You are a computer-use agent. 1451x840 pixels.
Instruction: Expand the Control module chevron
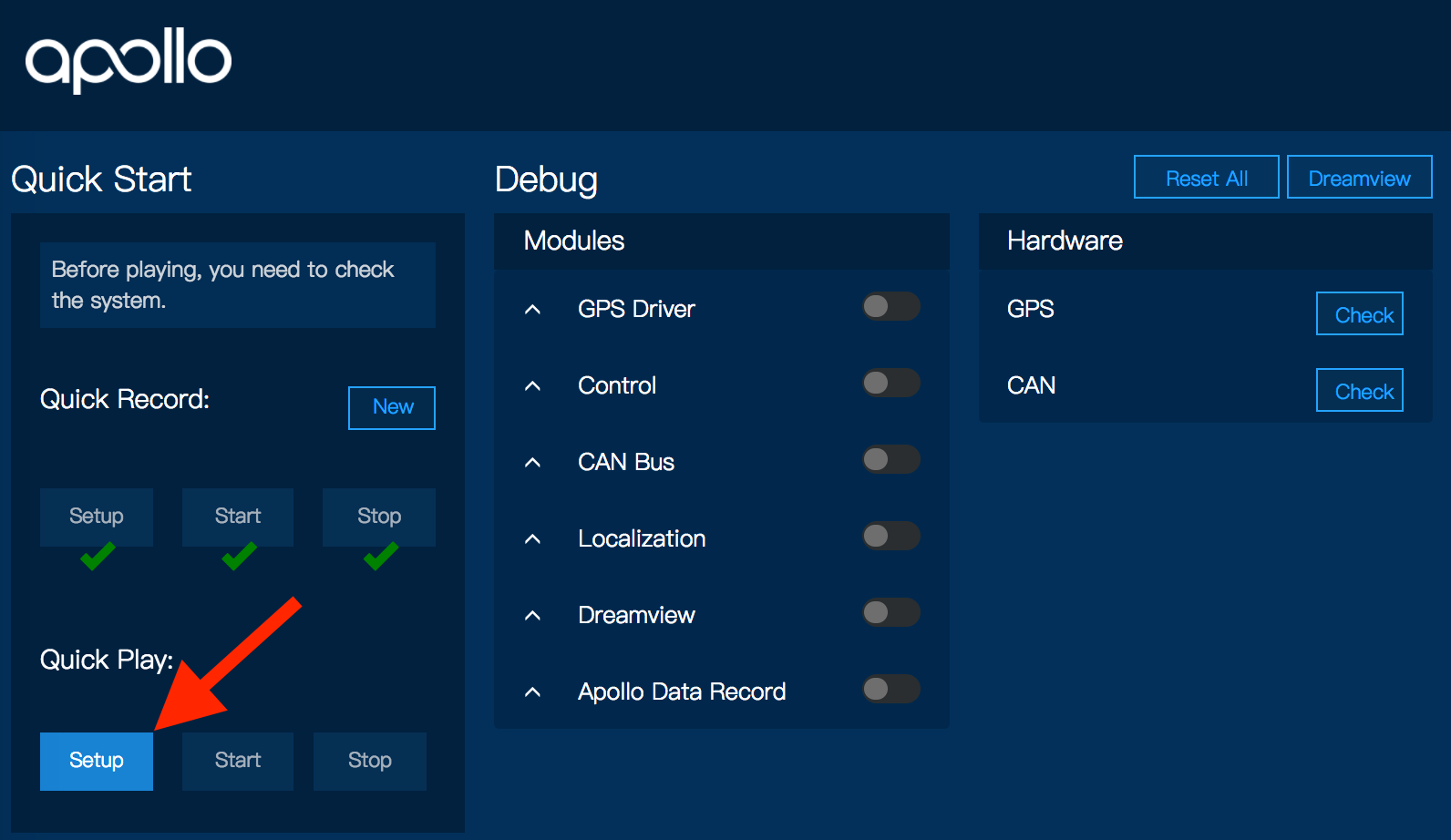click(x=533, y=386)
